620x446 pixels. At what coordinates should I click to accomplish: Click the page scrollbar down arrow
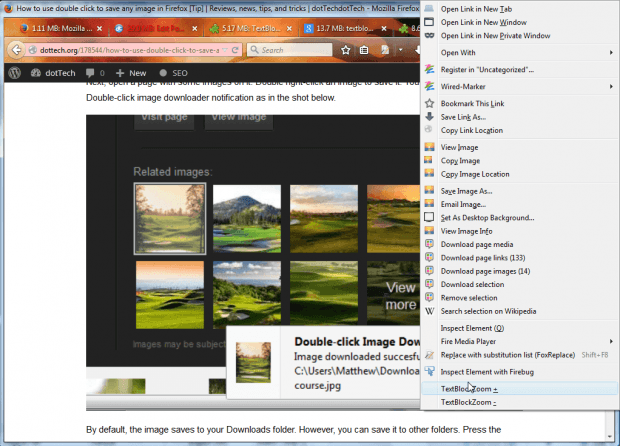(x=610, y=437)
